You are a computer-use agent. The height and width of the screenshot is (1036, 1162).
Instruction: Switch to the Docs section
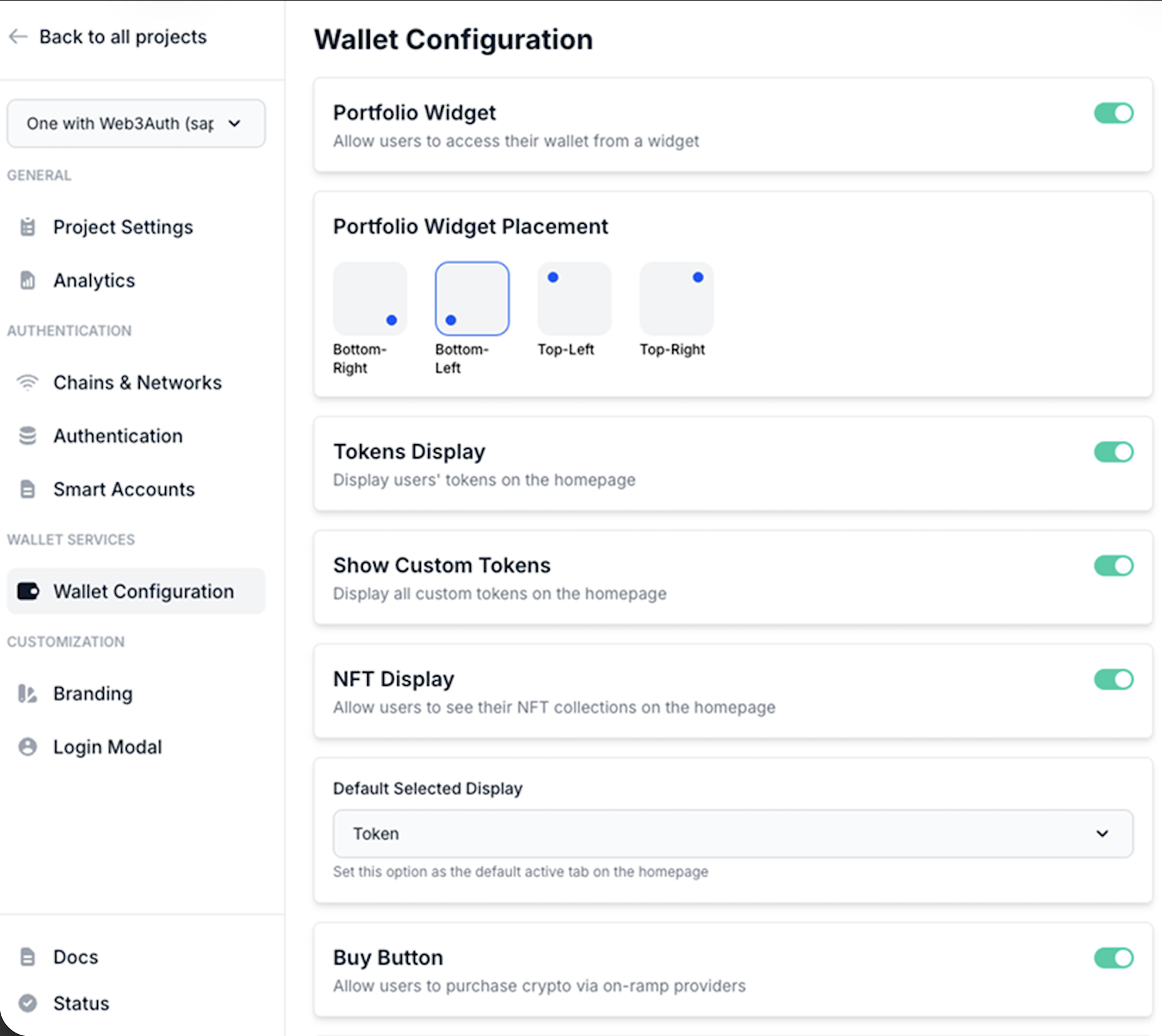click(x=75, y=956)
